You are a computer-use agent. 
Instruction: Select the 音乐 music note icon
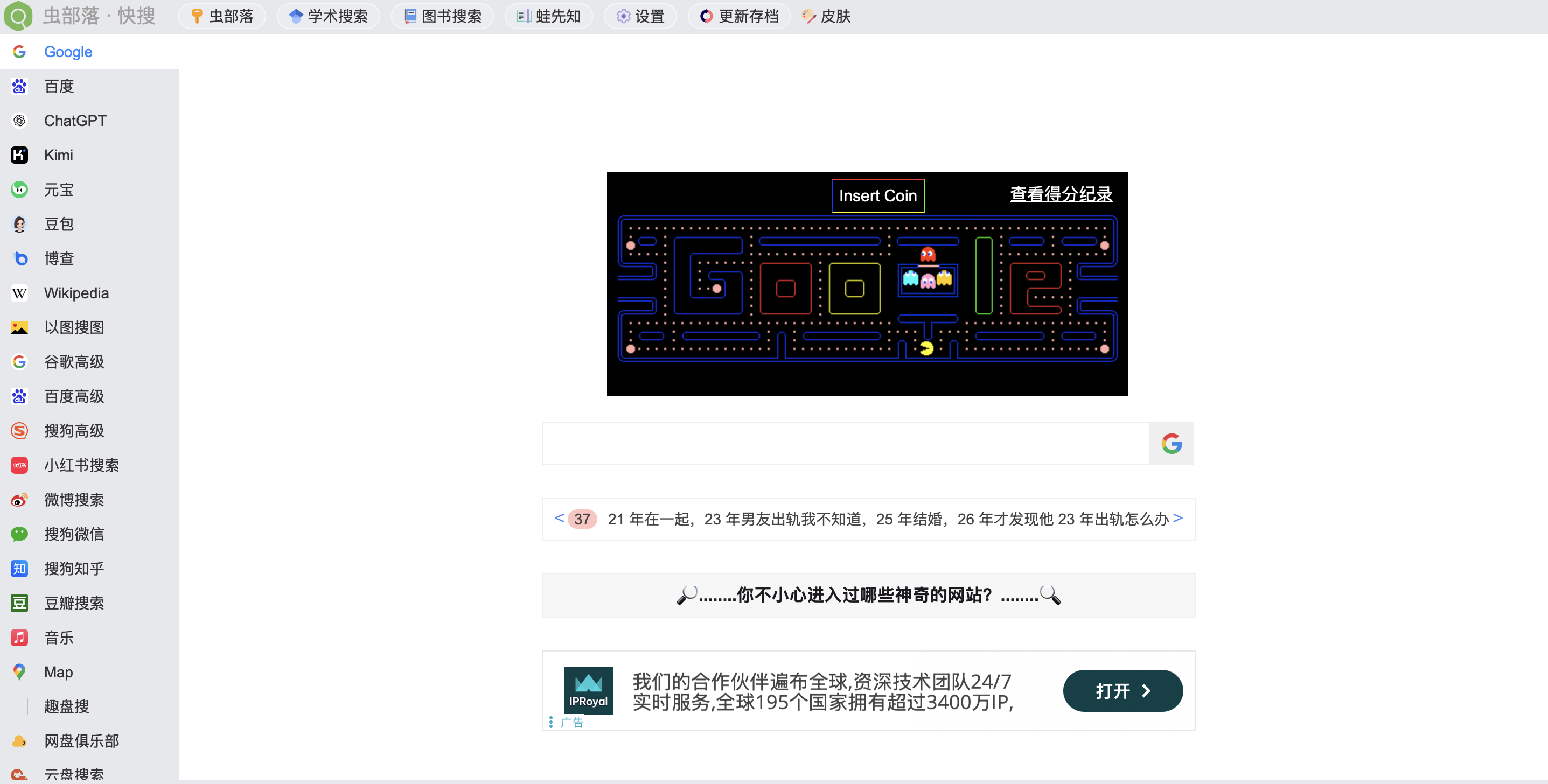pyautogui.click(x=19, y=638)
